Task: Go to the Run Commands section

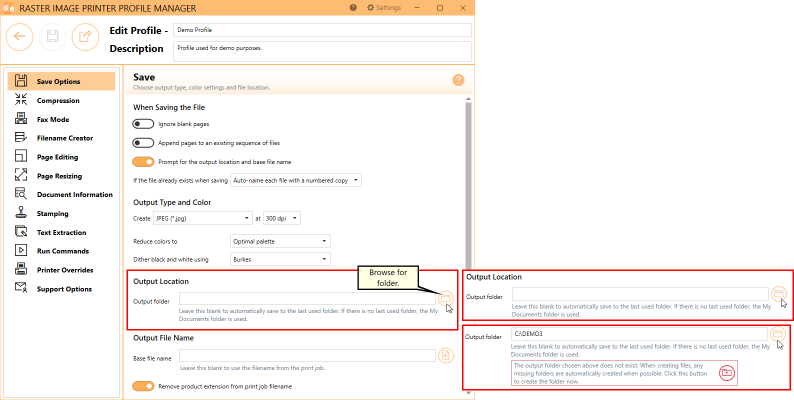Action: [61, 251]
